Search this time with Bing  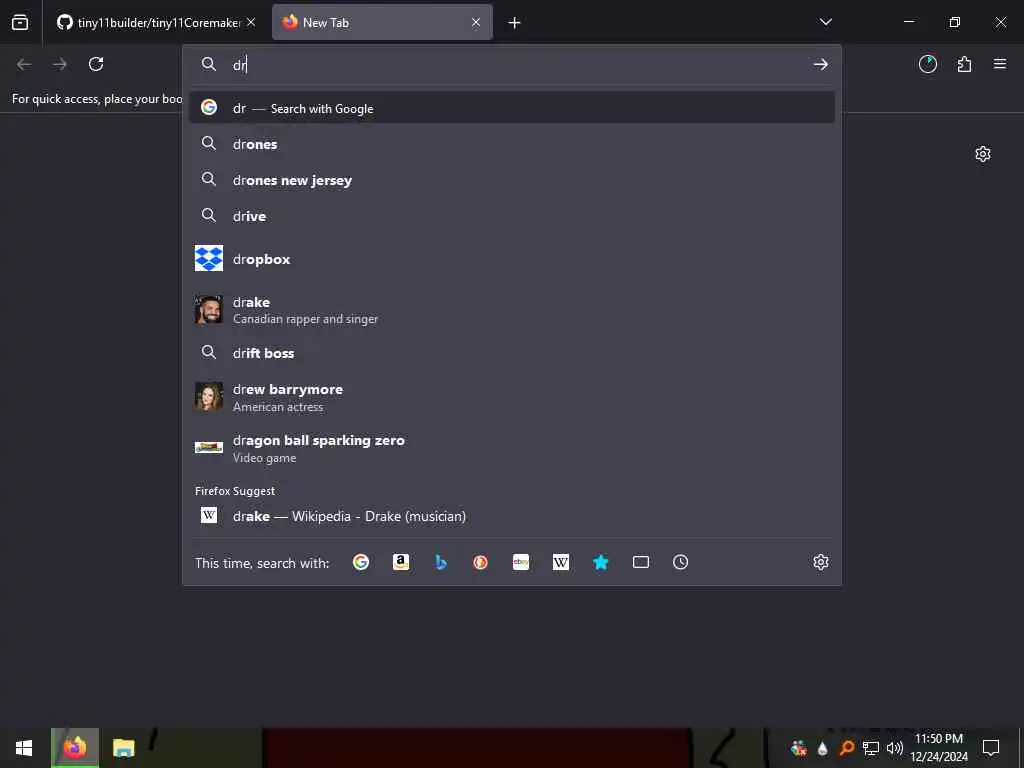pos(441,562)
